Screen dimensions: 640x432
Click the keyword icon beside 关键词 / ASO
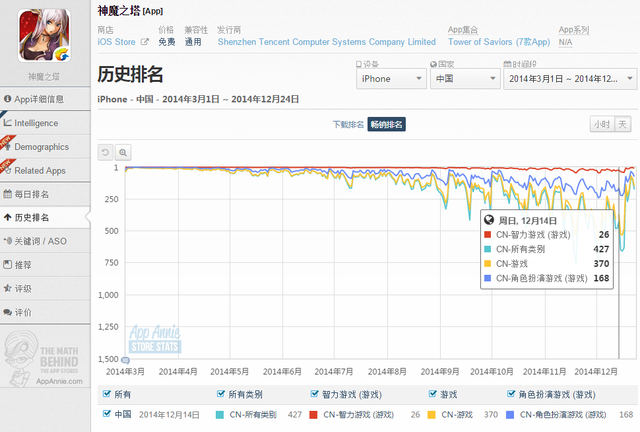pyautogui.click(x=7, y=241)
